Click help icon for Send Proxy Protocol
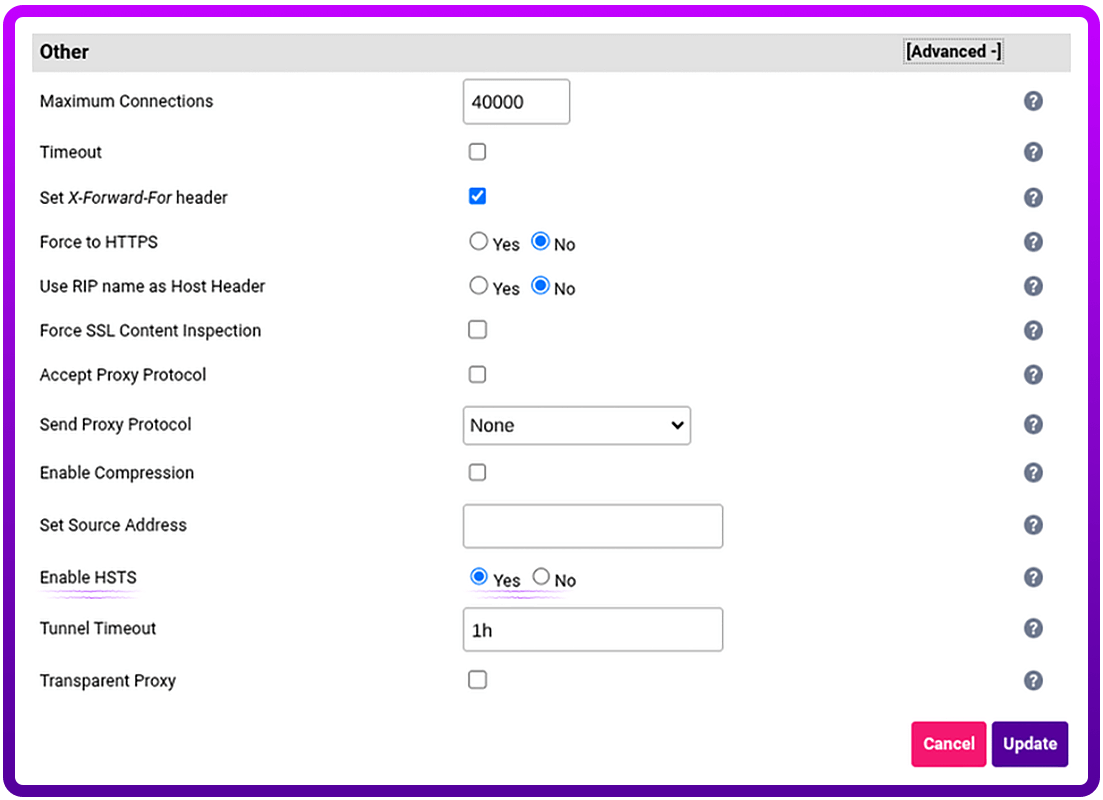 [1033, 425]
